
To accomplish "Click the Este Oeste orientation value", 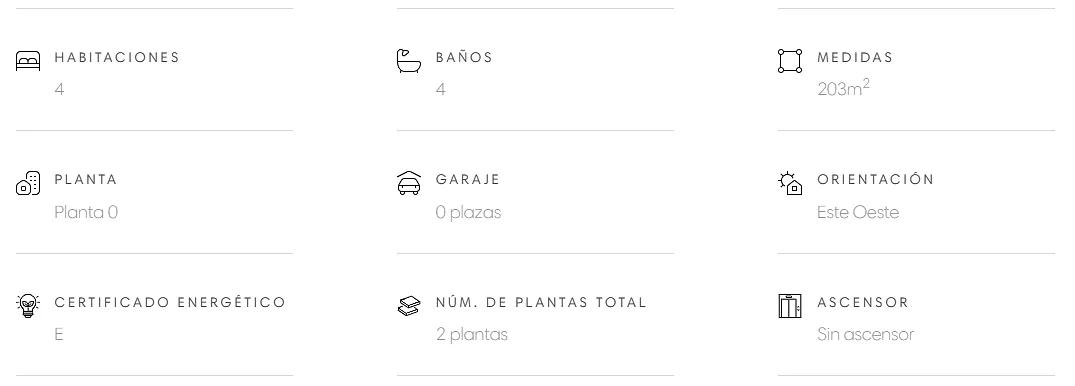I will coord(858,213).
